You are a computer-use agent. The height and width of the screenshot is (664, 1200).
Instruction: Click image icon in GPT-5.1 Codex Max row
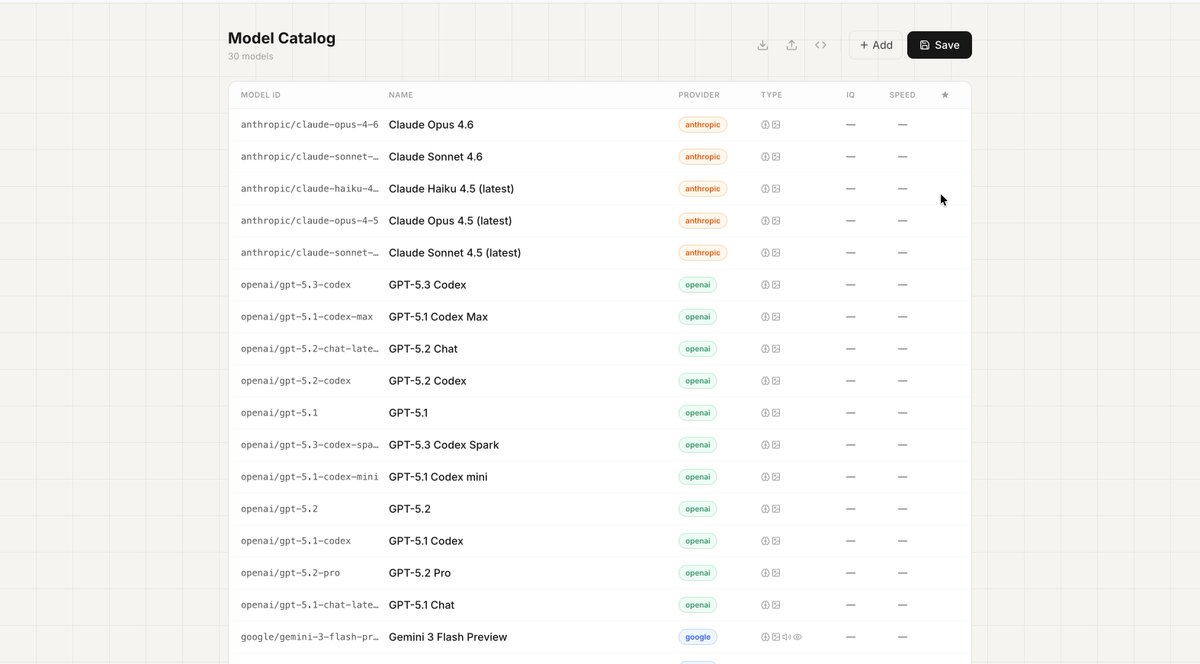click(776, 317)
